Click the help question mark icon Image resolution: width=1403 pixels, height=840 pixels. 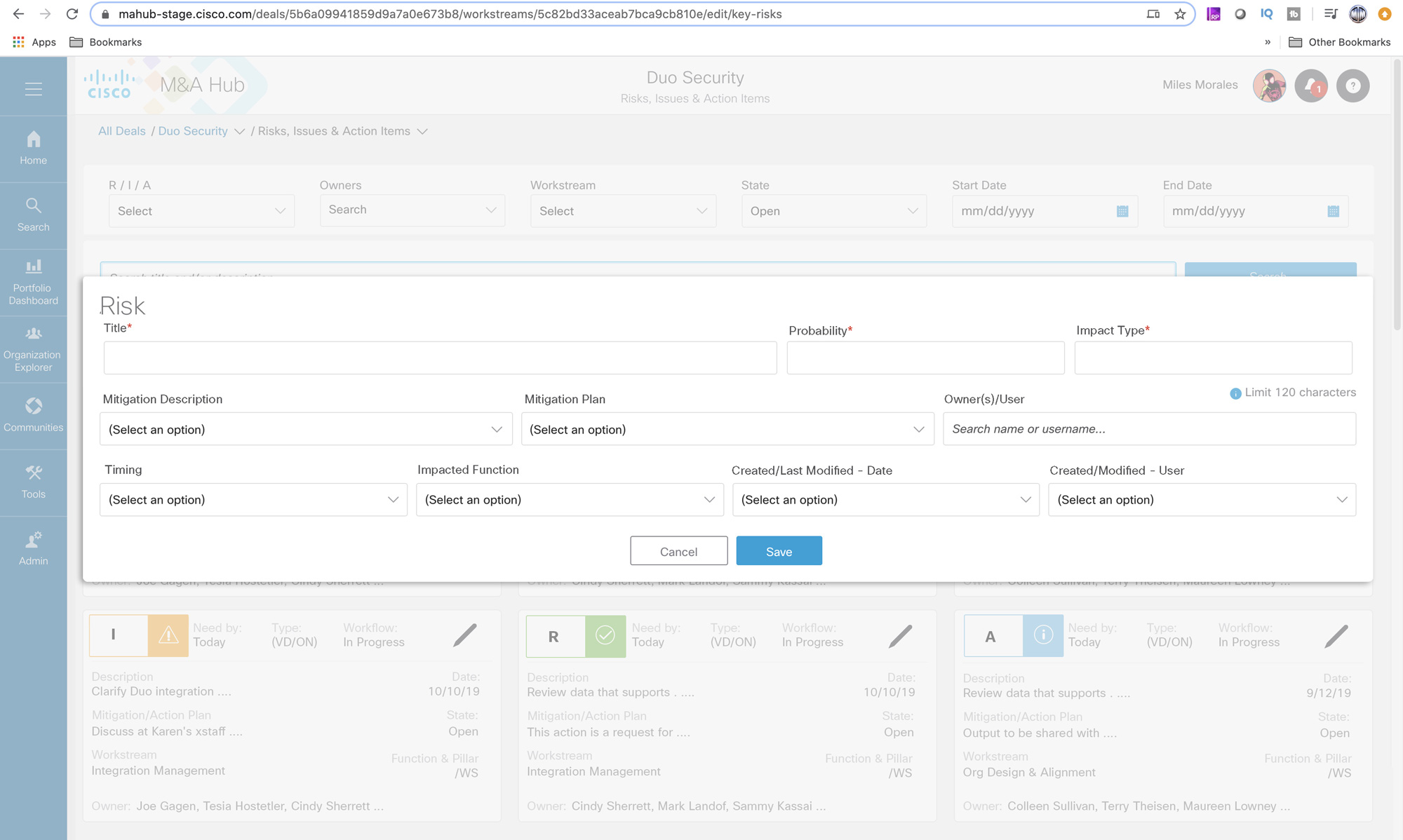(x=1352, y=86)
